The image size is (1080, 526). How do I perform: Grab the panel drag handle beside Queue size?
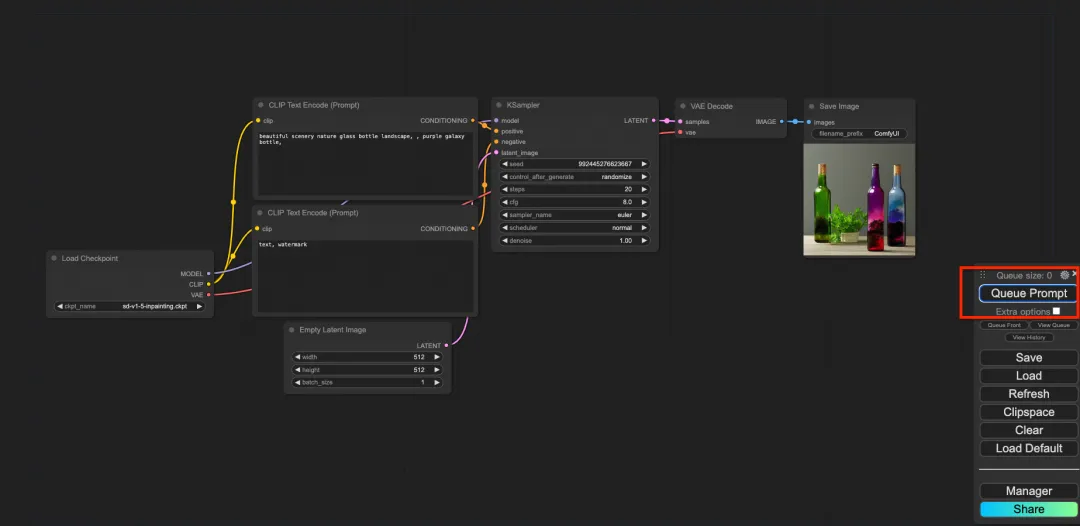point(983,275)
